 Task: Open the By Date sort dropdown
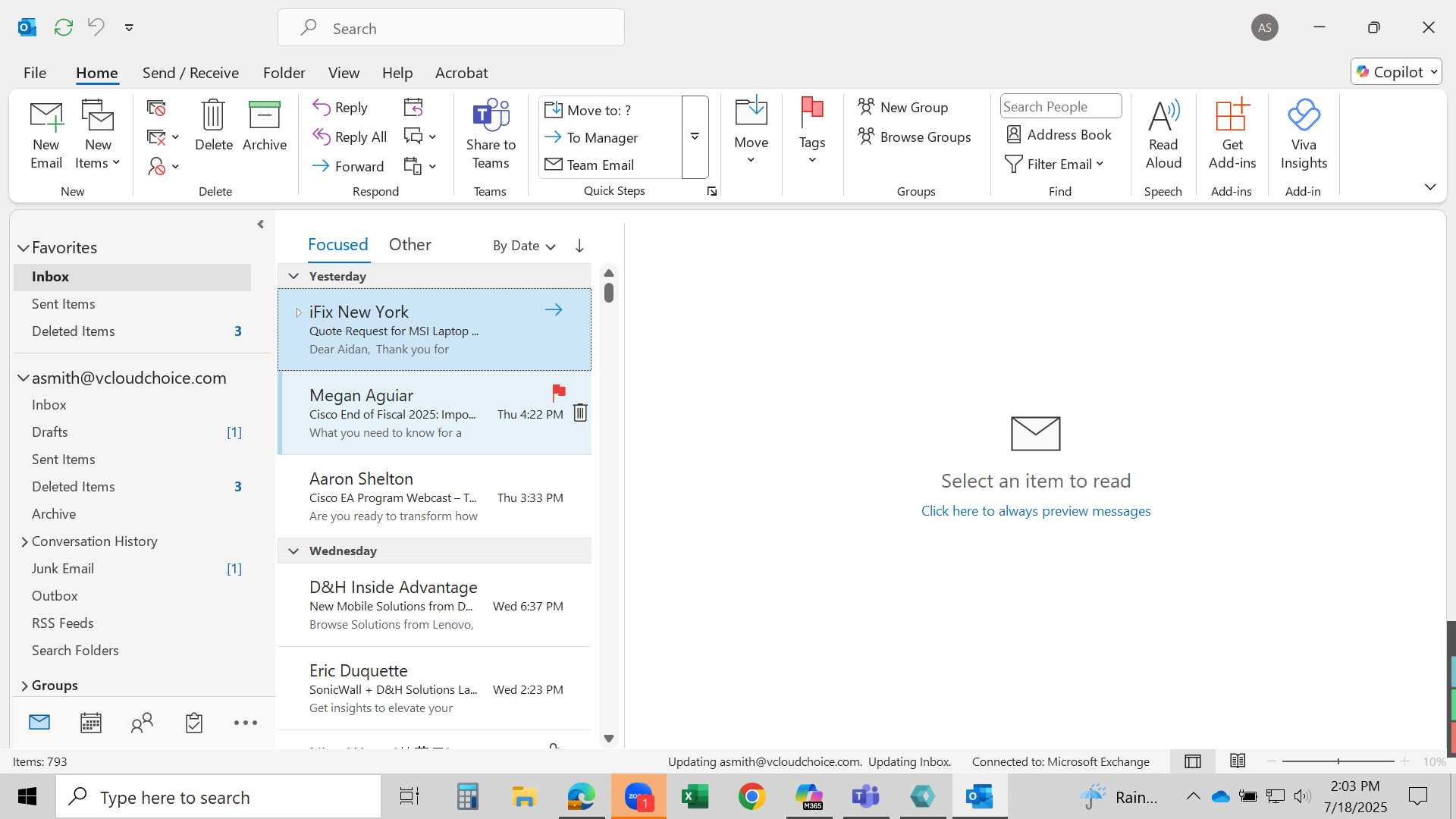click(x=524, y=246)
